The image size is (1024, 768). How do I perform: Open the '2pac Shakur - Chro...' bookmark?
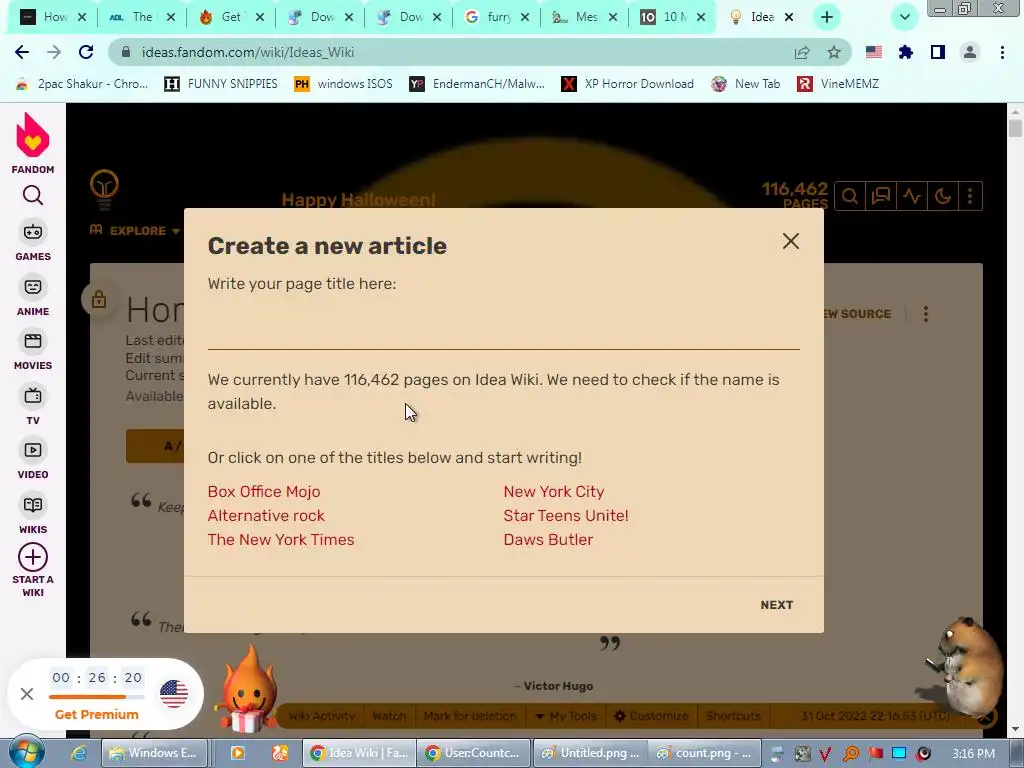(82, 84)
